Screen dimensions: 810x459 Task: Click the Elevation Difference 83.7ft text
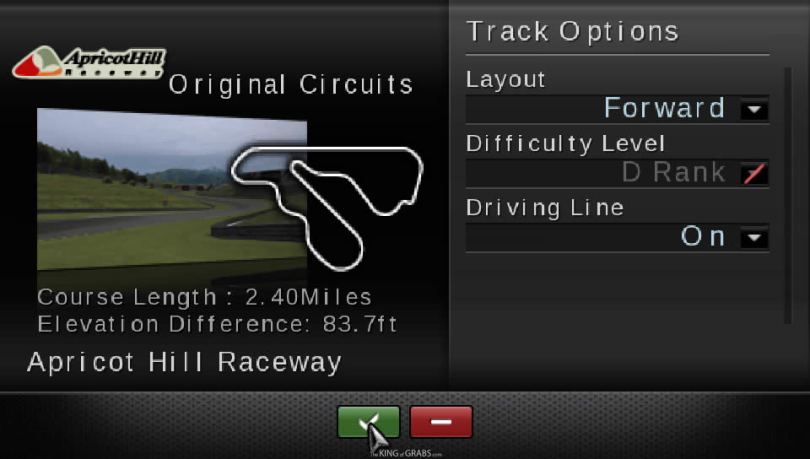(x=217, y=324)
